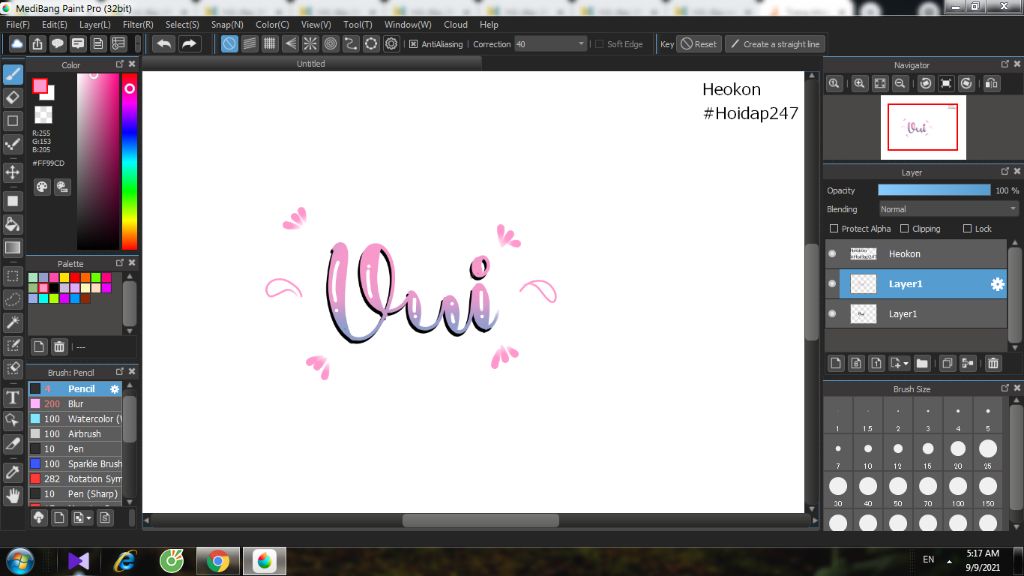Switch to the Untitled canvas tab
The image size is (1024, 576).
pos(311,63)
